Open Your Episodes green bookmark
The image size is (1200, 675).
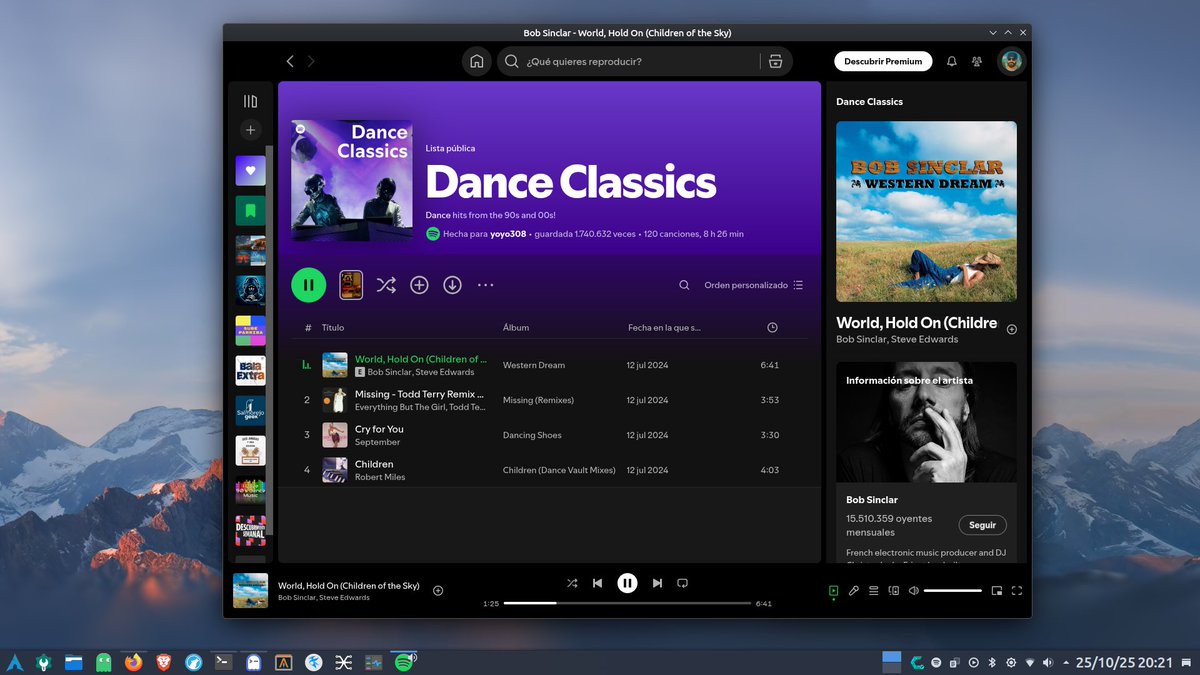pyautogui.click(x=250, y=210)
